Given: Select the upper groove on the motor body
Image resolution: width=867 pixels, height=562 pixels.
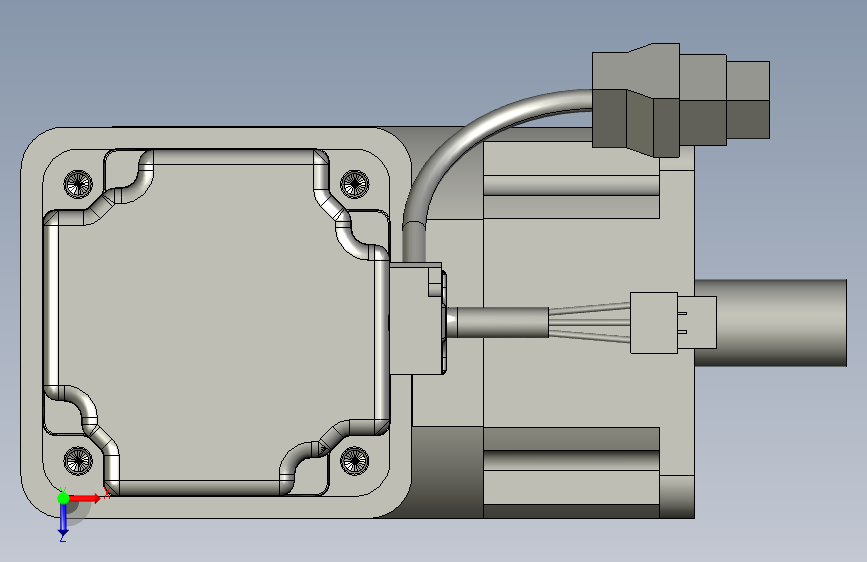Looking at the screenshot, I should coord(571,186).
